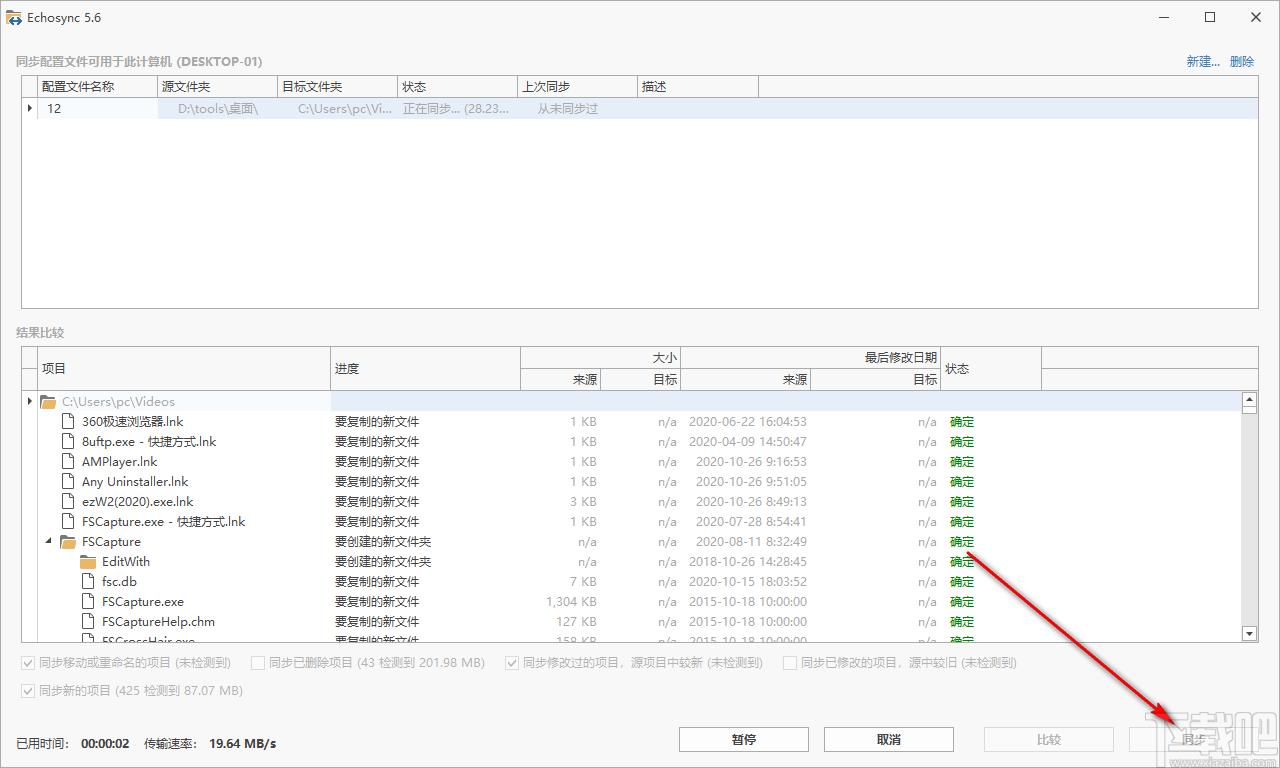Click the 360极速浏览器.lnk file icon
The height and width of the screenshot is (768, 1280).
coord(68,422)
